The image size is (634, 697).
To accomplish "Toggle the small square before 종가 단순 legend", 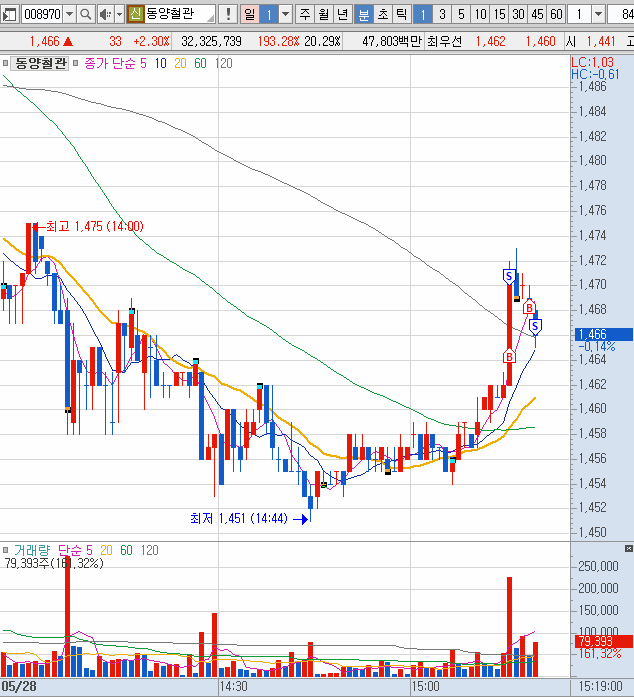I will pos(6,62).
